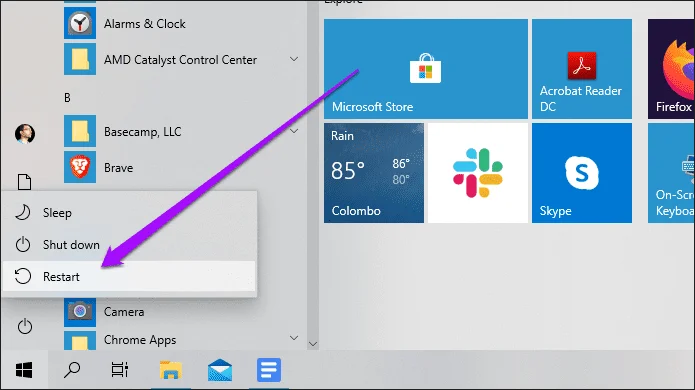
Task: Click the app list scrollbar down arrow
Action: (x=313, y=344)
